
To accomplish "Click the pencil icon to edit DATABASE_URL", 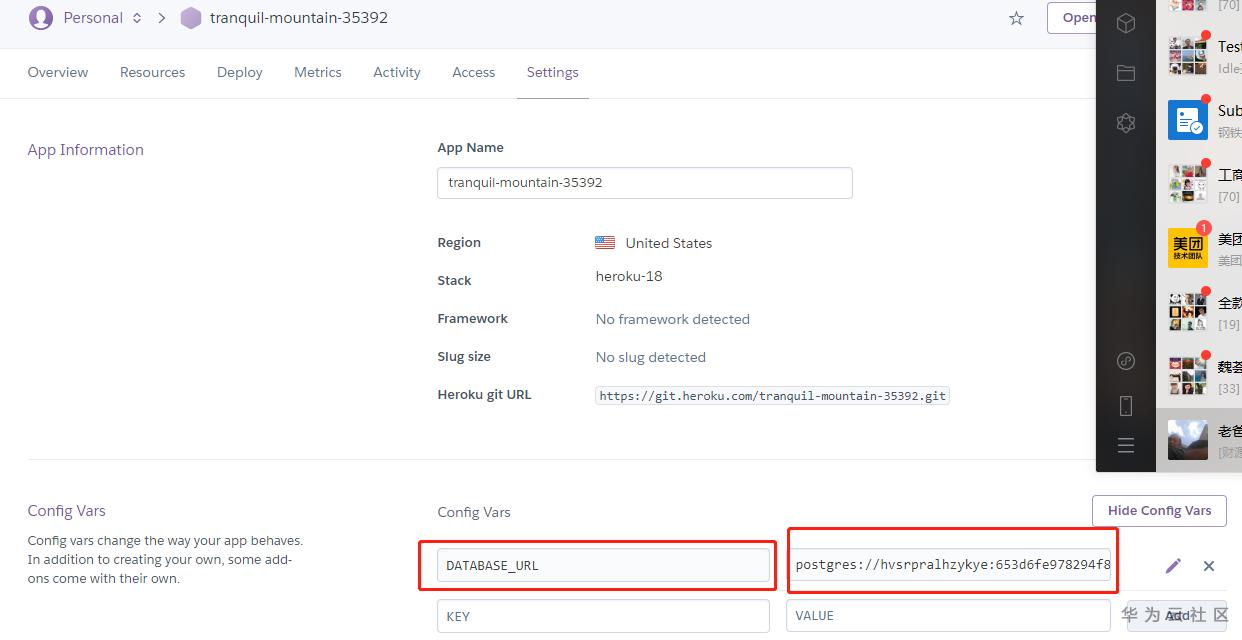I will point(1173,566).
